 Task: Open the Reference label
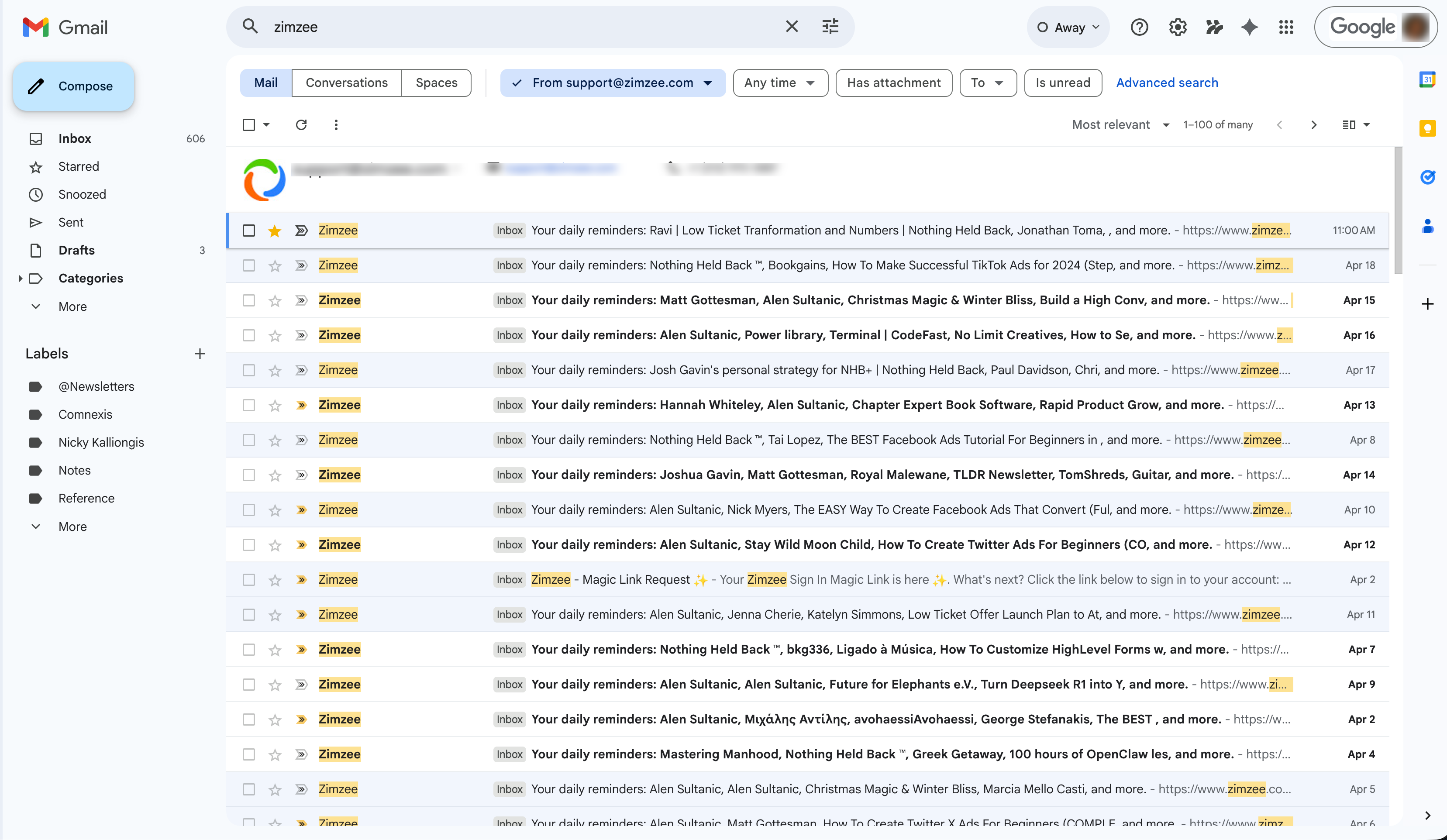click(x=86, y=499)
